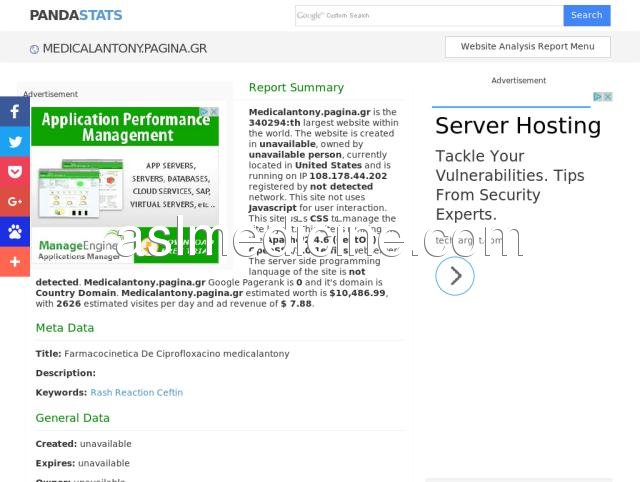This screenshot has width=640, height=482.
Task: Click the circular arrow button in ad
Action: [x=455, y=276]
